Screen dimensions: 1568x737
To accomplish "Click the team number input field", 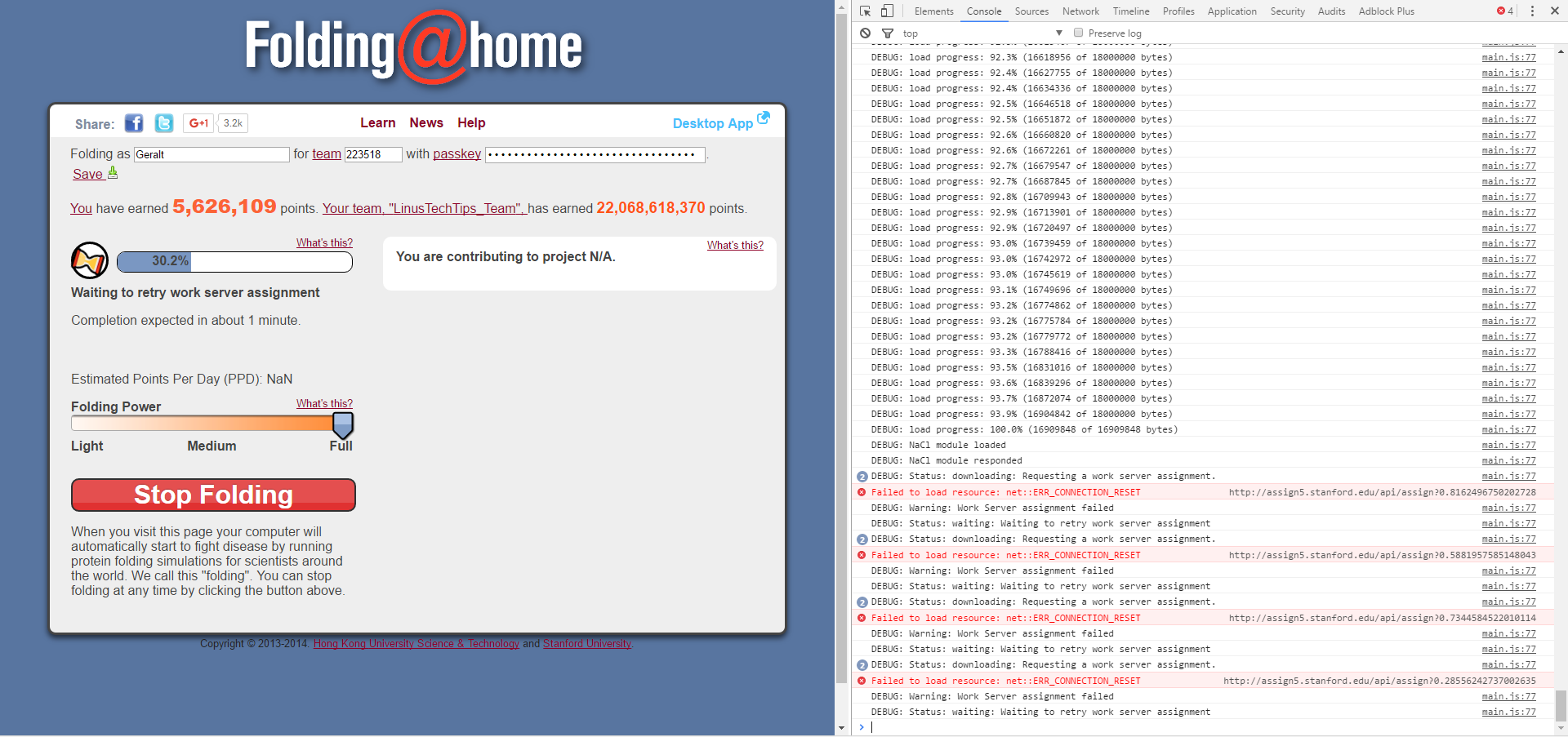I will pos(373,154).
